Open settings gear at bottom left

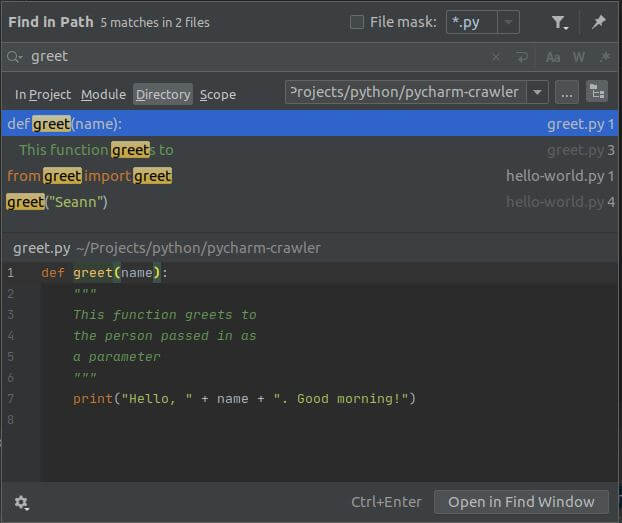pyautogui.click(x=21, y=502)
